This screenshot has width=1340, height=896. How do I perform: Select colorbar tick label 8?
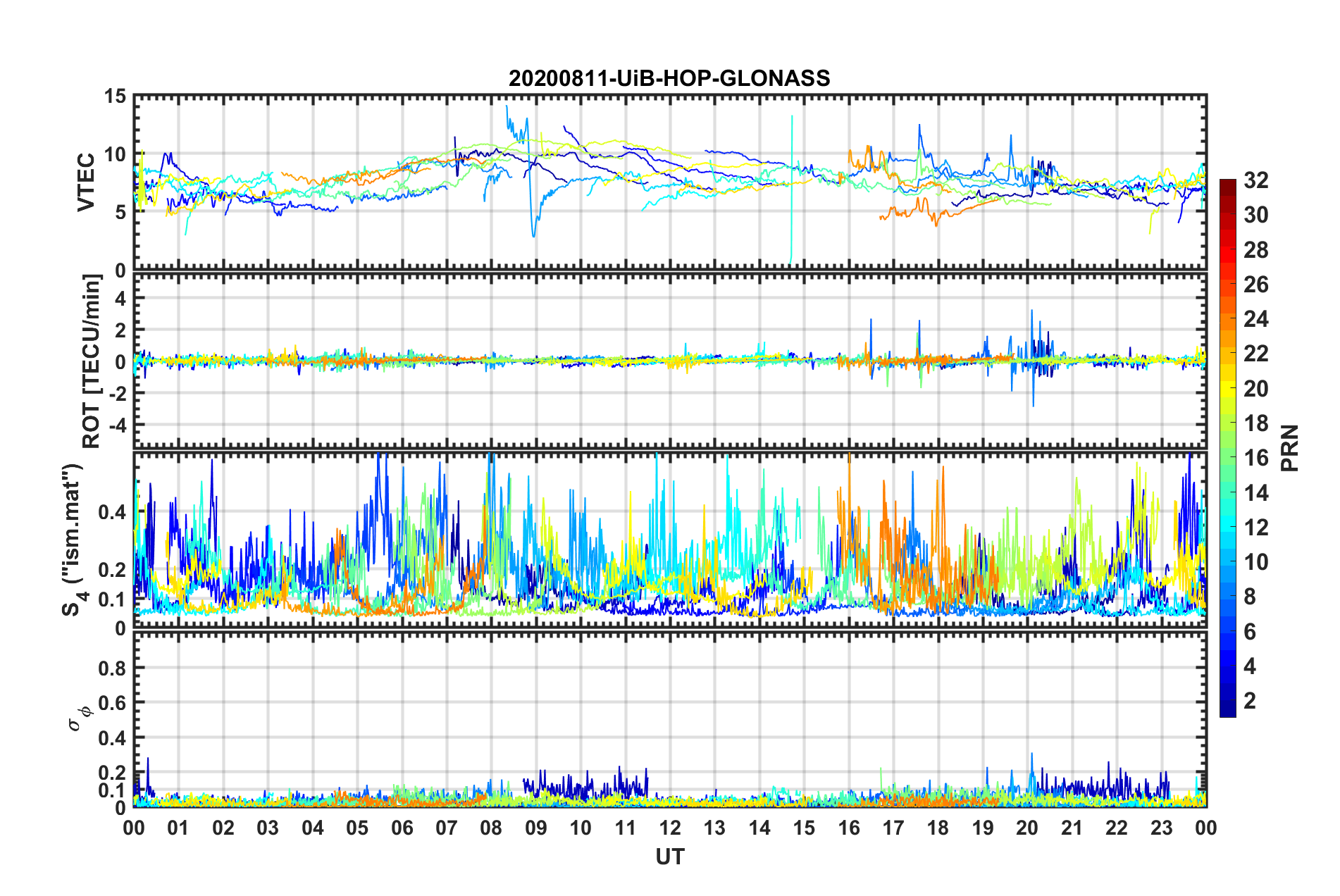click(1250, 597)
